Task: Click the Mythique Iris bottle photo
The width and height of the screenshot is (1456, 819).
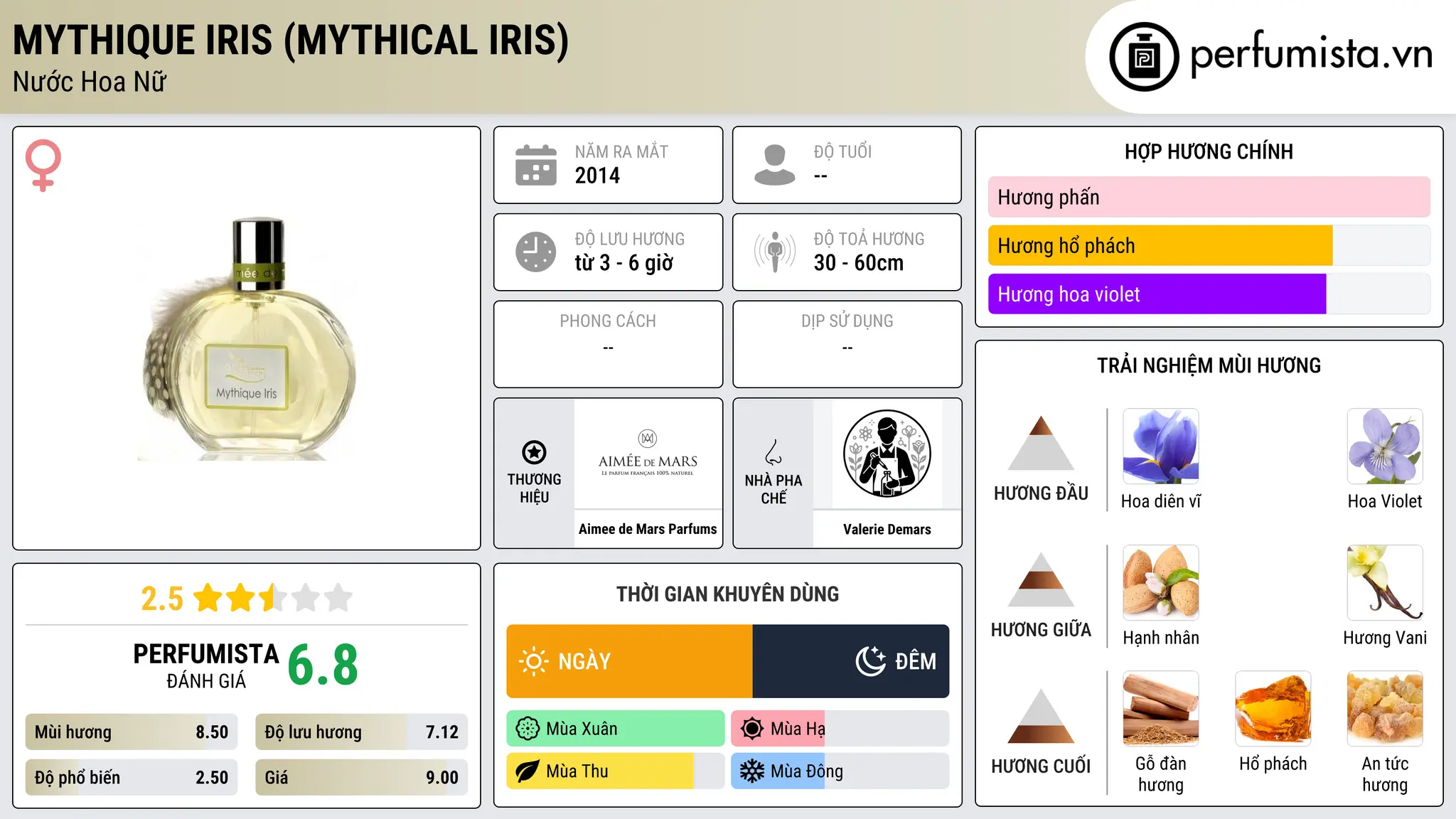Action: pyautogui.click(x=247, y=338)
